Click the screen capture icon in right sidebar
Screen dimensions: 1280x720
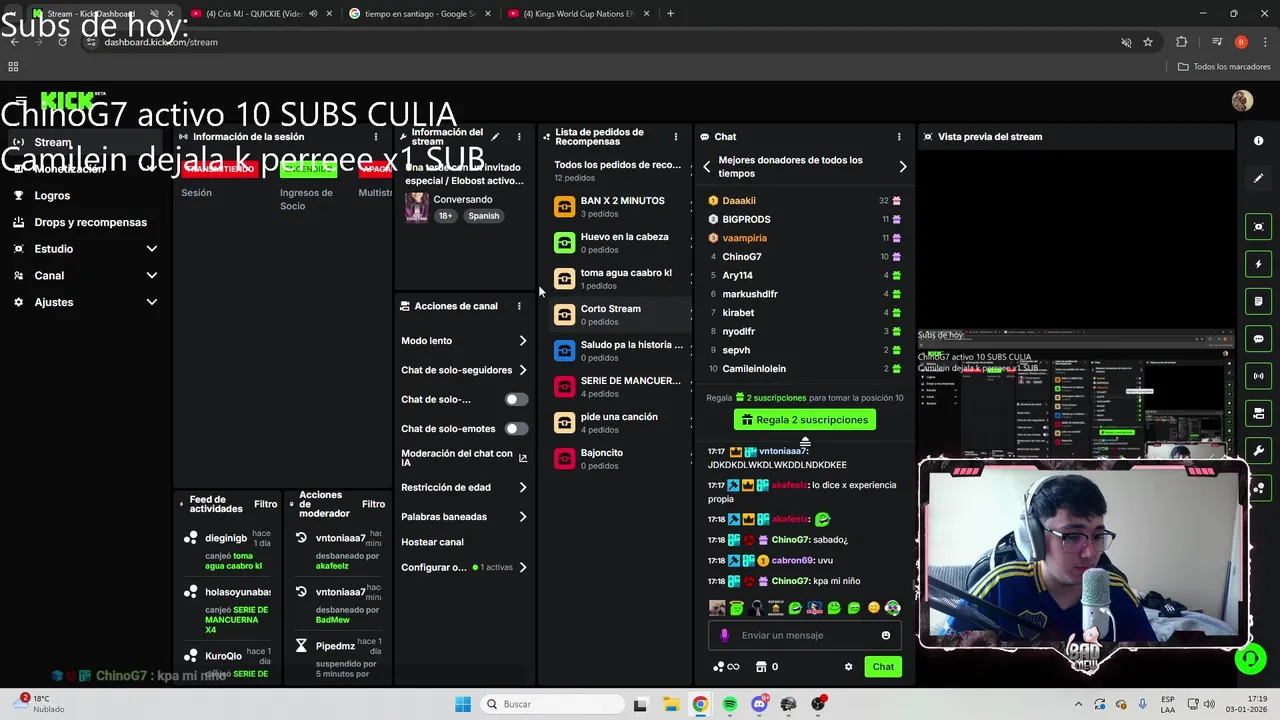(1258, 227)
